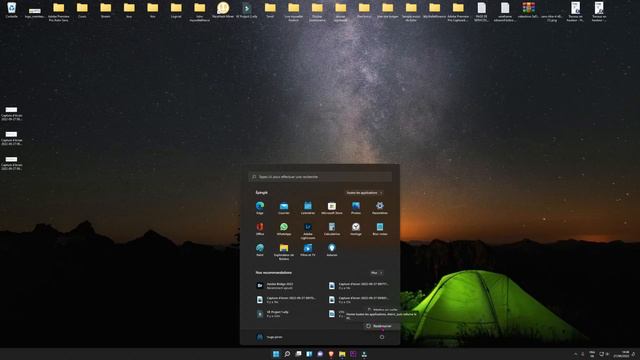Open the Corbeille recycle bin
Image resolution: width=640 pixels, height=360 pixels.
coord(11,10)
